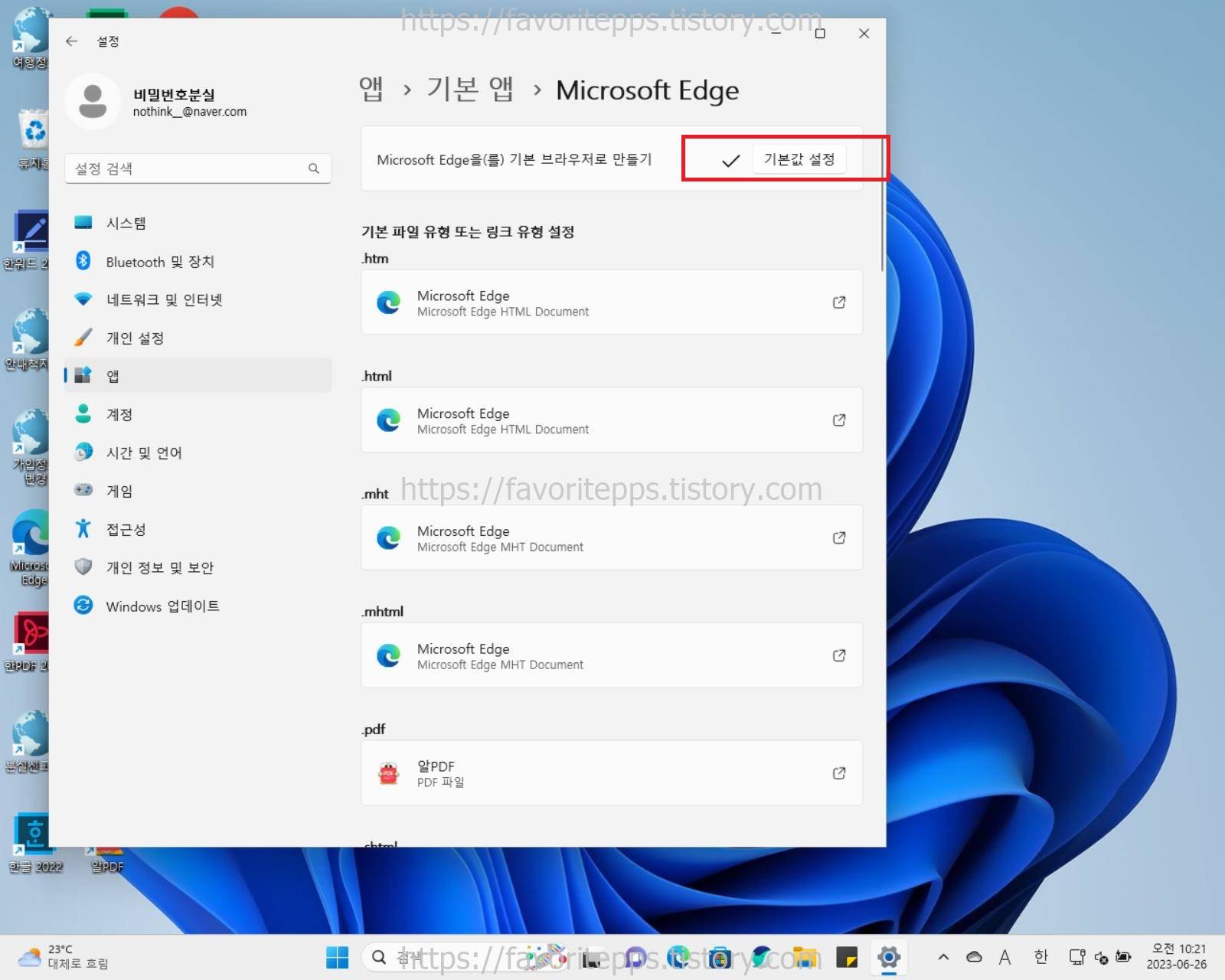
Task: Open Windows Update category
Action: [198, 606]
